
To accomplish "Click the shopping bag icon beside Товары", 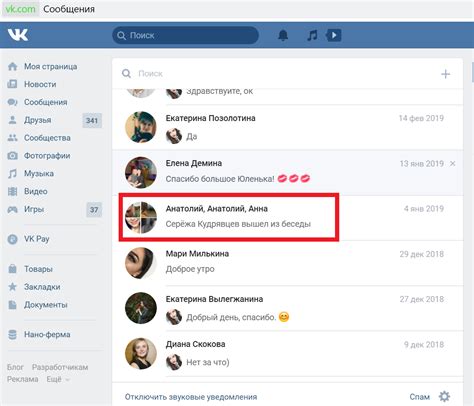I will coord(12,269).
